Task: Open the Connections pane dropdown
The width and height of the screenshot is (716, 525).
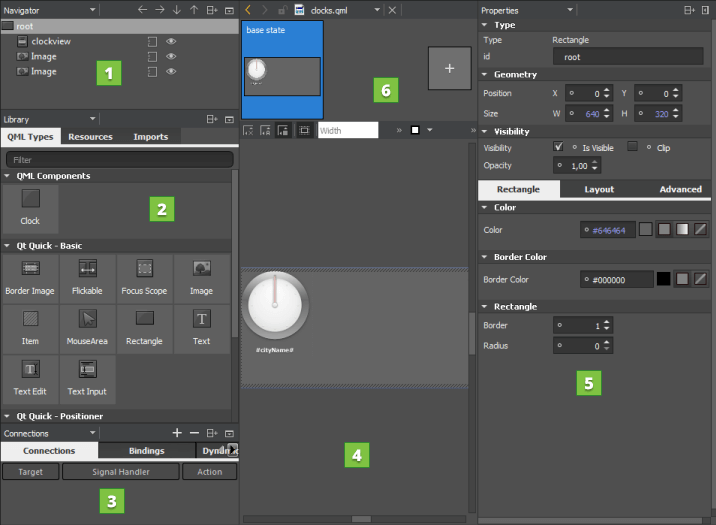Action: (93, 432)
